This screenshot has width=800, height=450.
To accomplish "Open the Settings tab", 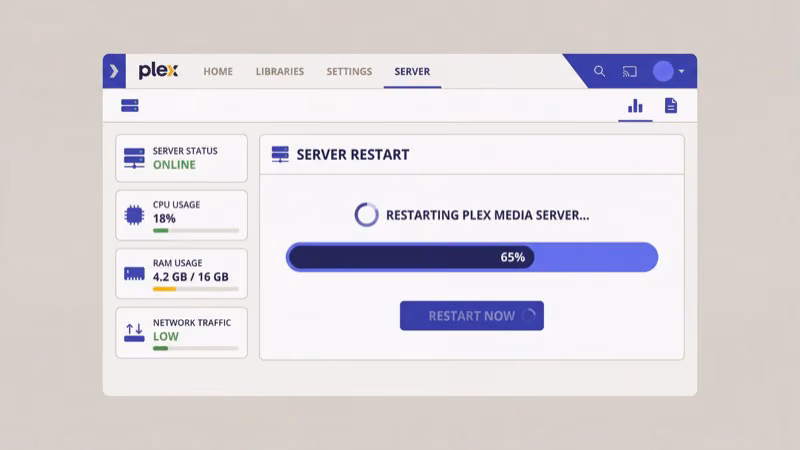I will pos(349,71).
